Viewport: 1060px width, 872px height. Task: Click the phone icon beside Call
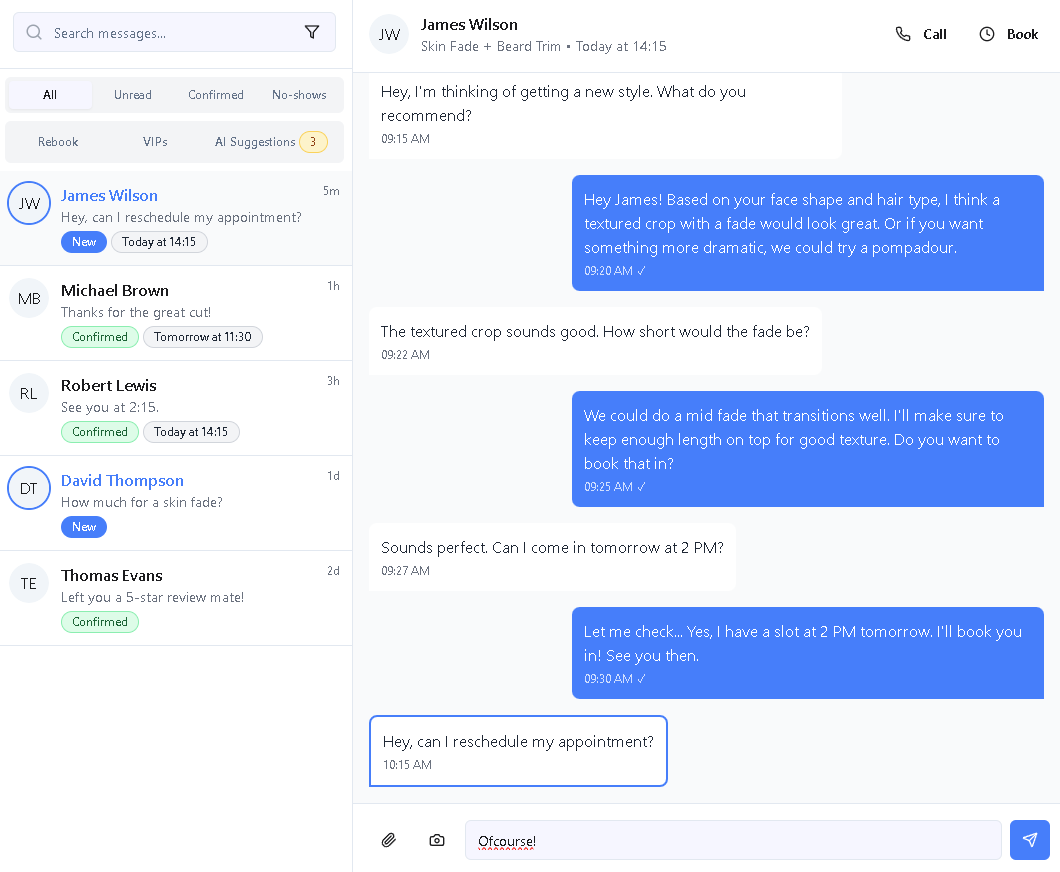click(902, 34)
